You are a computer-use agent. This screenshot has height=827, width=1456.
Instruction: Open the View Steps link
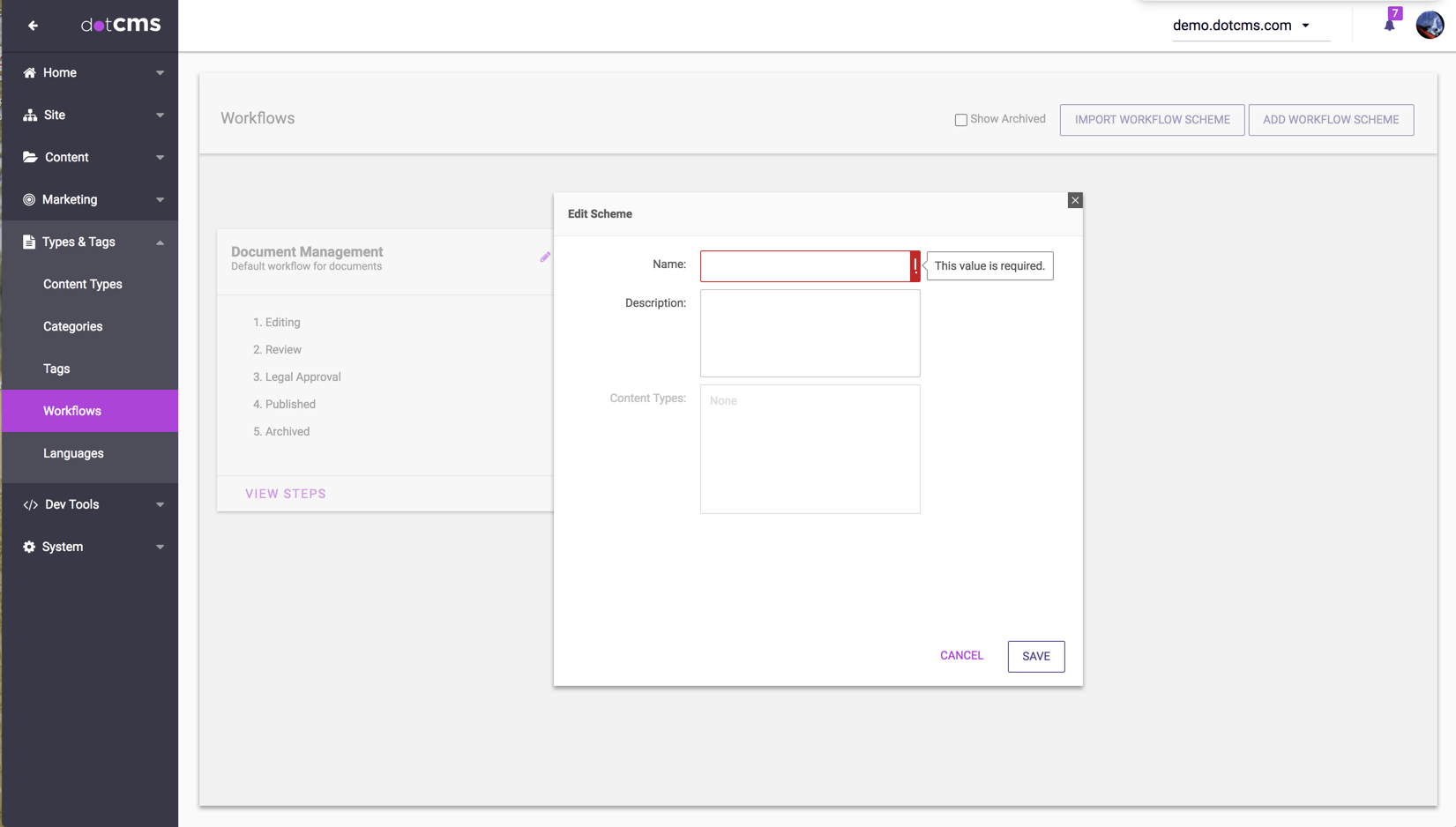click(286, 494)
